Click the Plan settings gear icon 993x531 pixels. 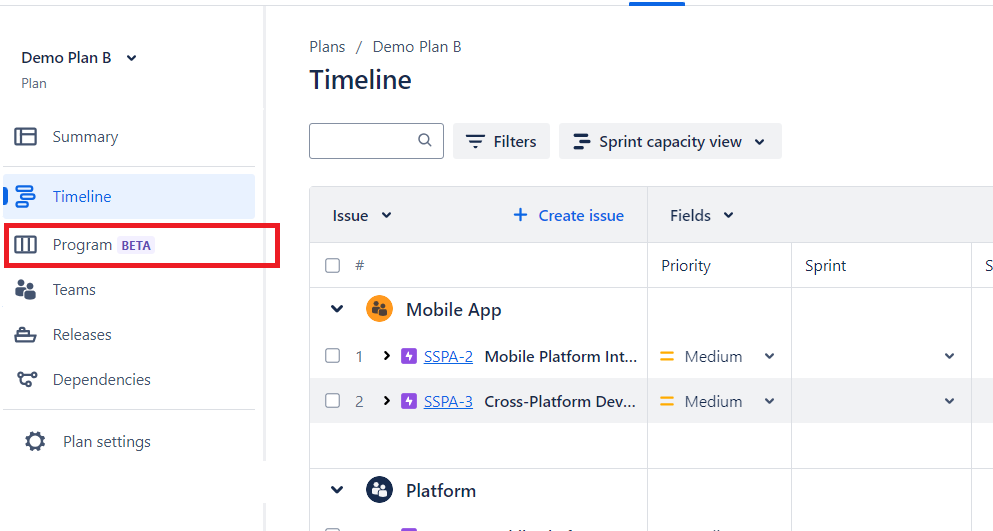pyautogui.click(x=35, y=442)
